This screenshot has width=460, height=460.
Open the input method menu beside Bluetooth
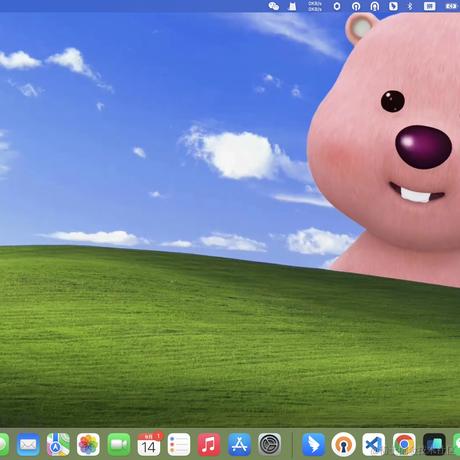tap(429, 6)
